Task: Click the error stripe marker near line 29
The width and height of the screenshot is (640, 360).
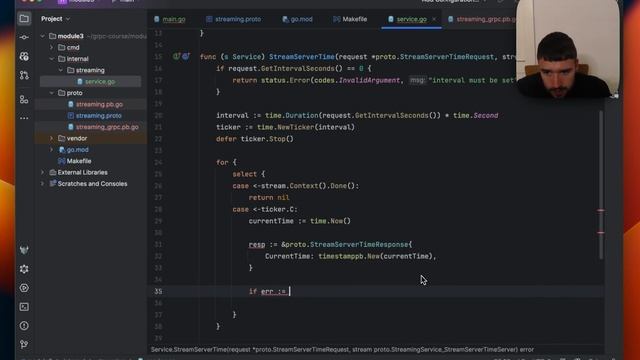Action: [601, 211]
